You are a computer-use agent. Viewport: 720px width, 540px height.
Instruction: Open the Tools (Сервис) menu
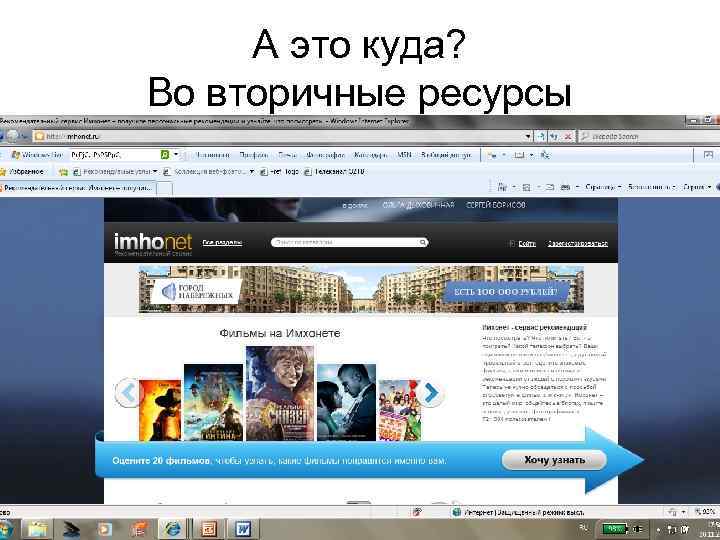click(697, 187)
